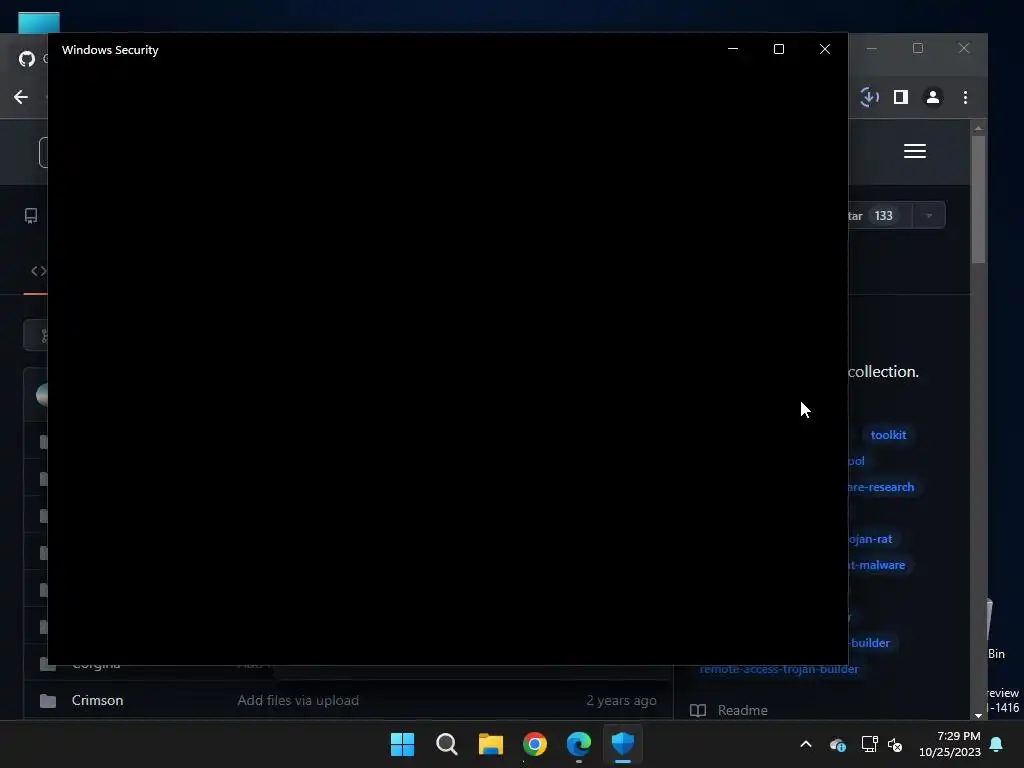This screenshot has height=768, width=1024.
Task: Maximize the Windows Security window
Action: [x=778, y=49]
